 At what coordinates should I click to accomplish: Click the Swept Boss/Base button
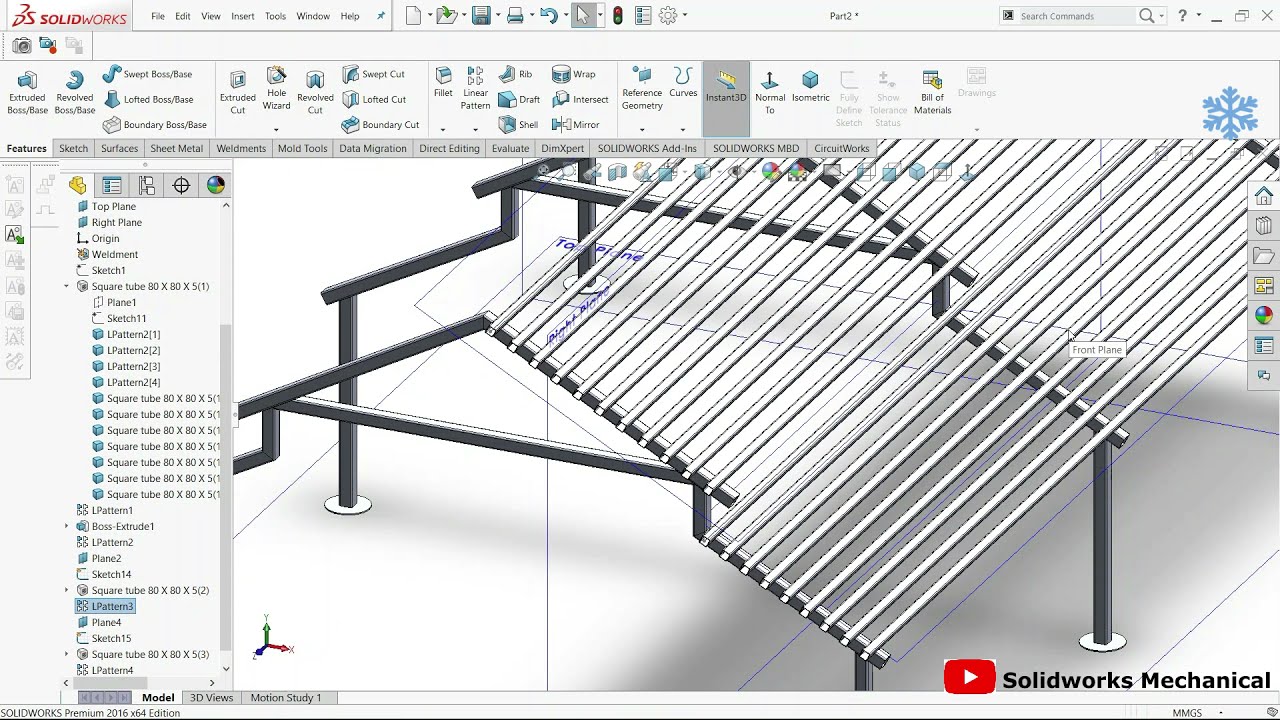pos(147,74)
